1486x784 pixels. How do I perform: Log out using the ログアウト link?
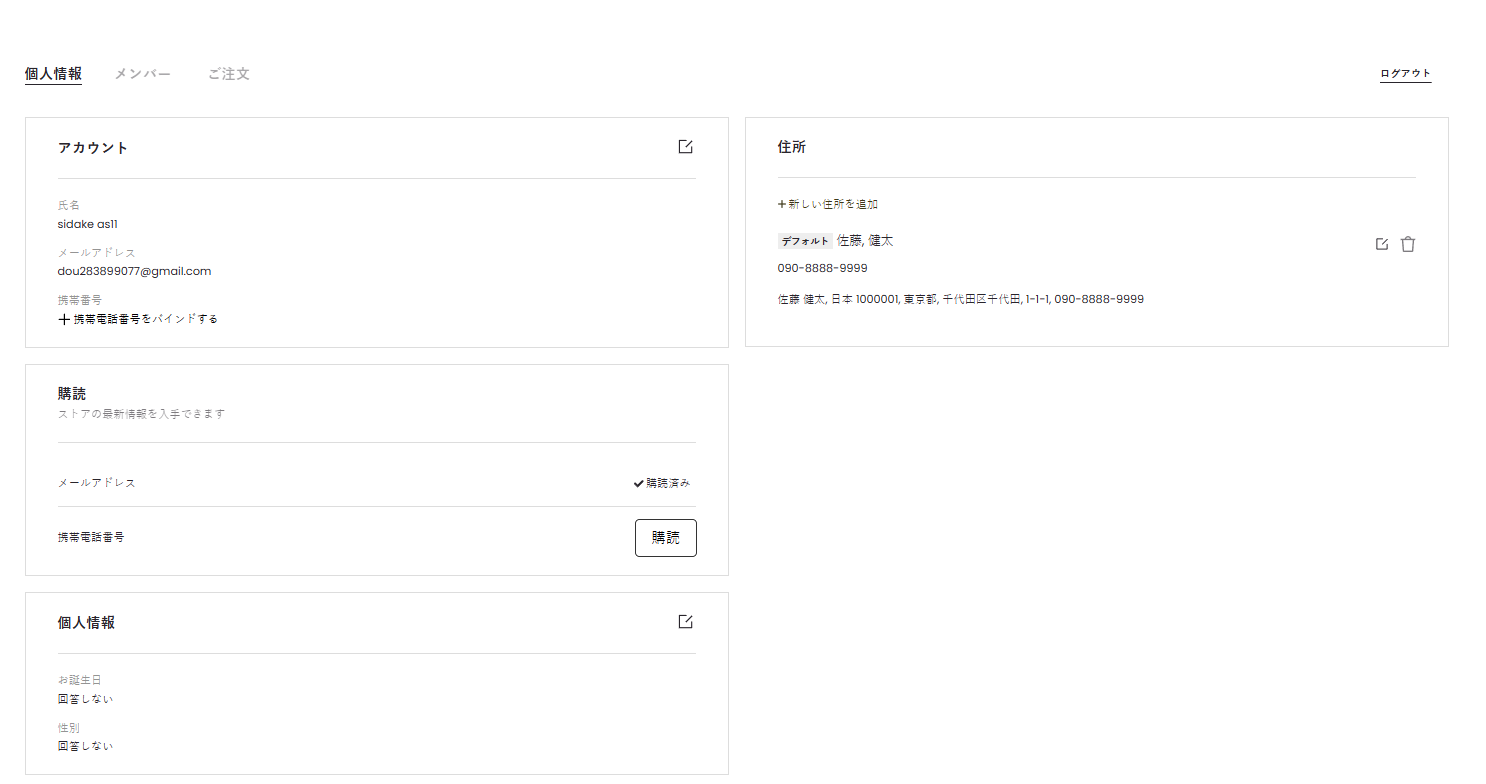coord(1405,73)
